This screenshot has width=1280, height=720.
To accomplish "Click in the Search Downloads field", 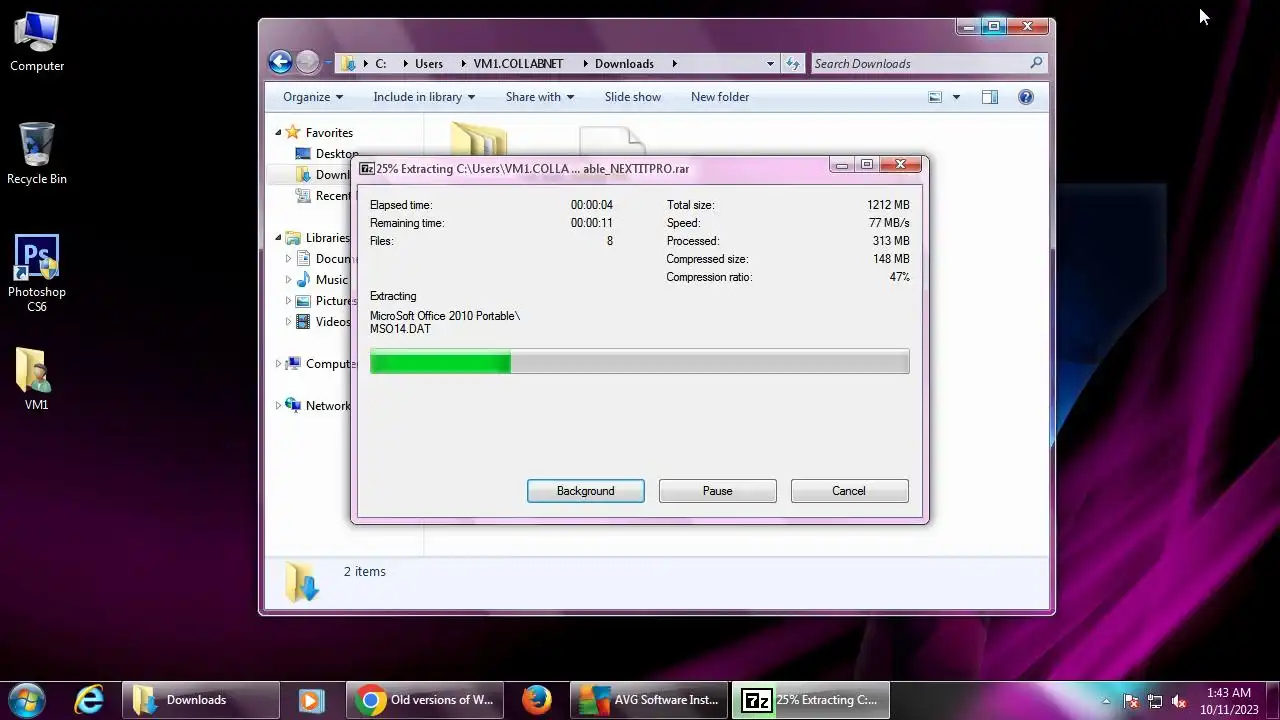I will 920,63.
